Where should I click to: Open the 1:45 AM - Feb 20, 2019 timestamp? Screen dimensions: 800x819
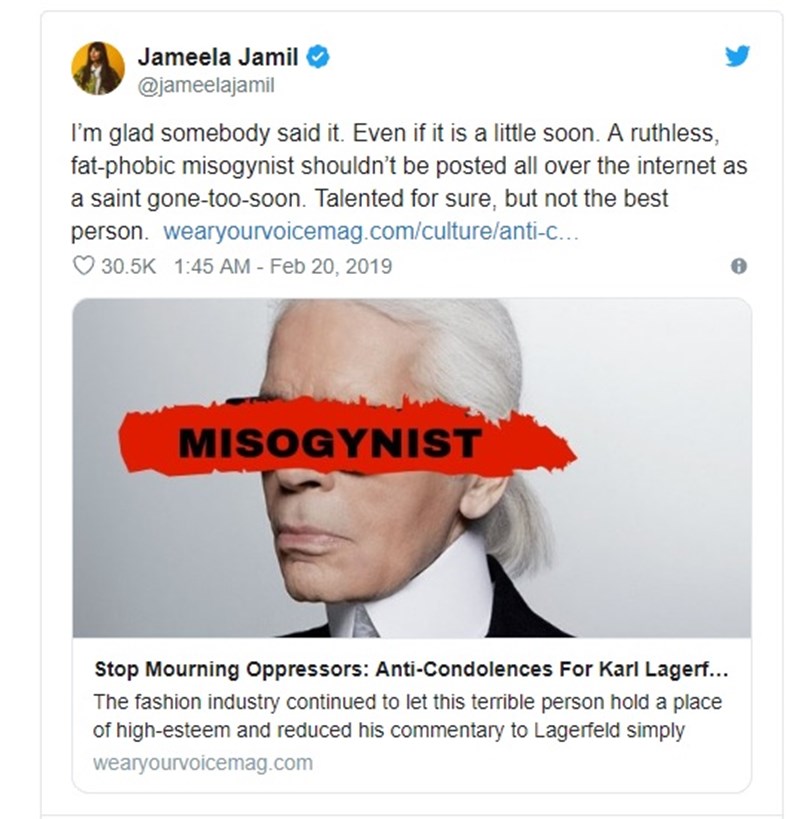(283, 266)
